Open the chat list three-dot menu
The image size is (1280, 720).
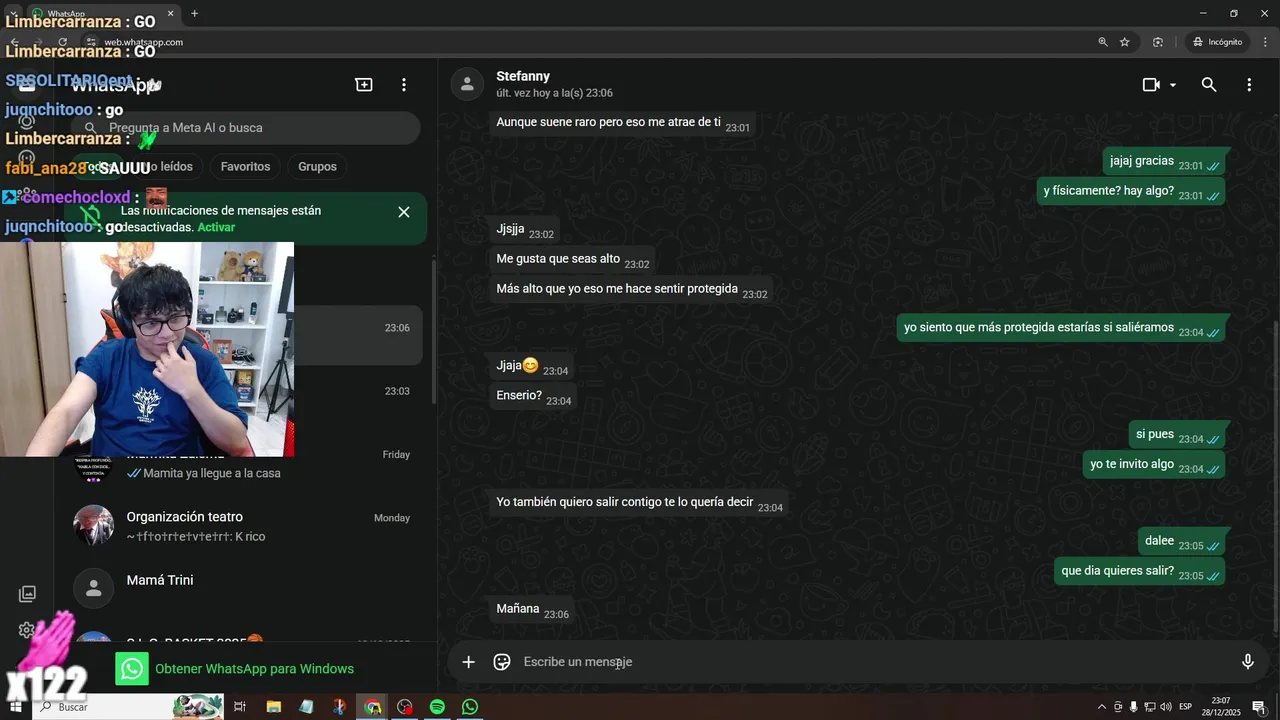[x=404, y=85]
